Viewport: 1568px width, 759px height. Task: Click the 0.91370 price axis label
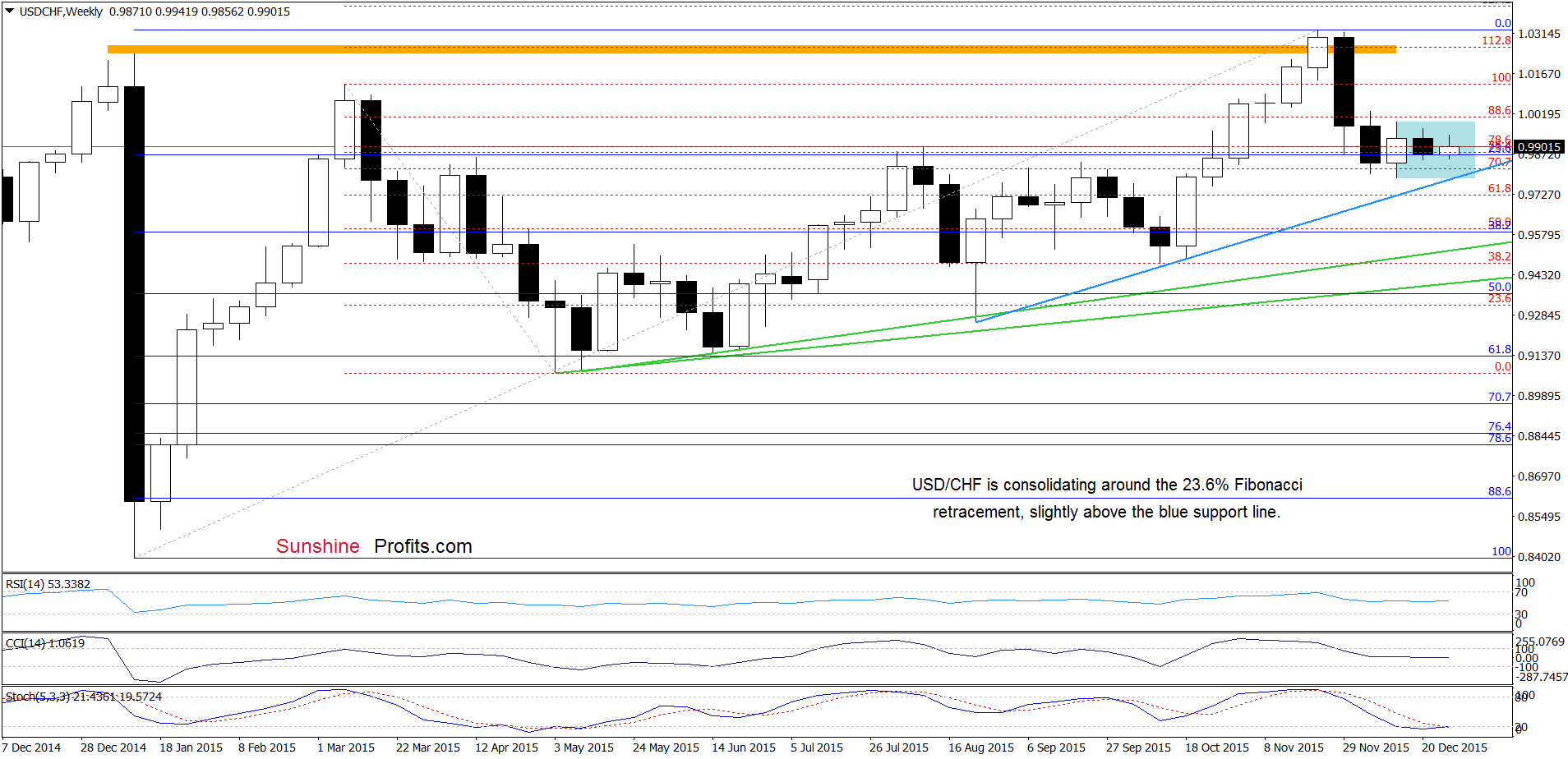coord(1538,356)
